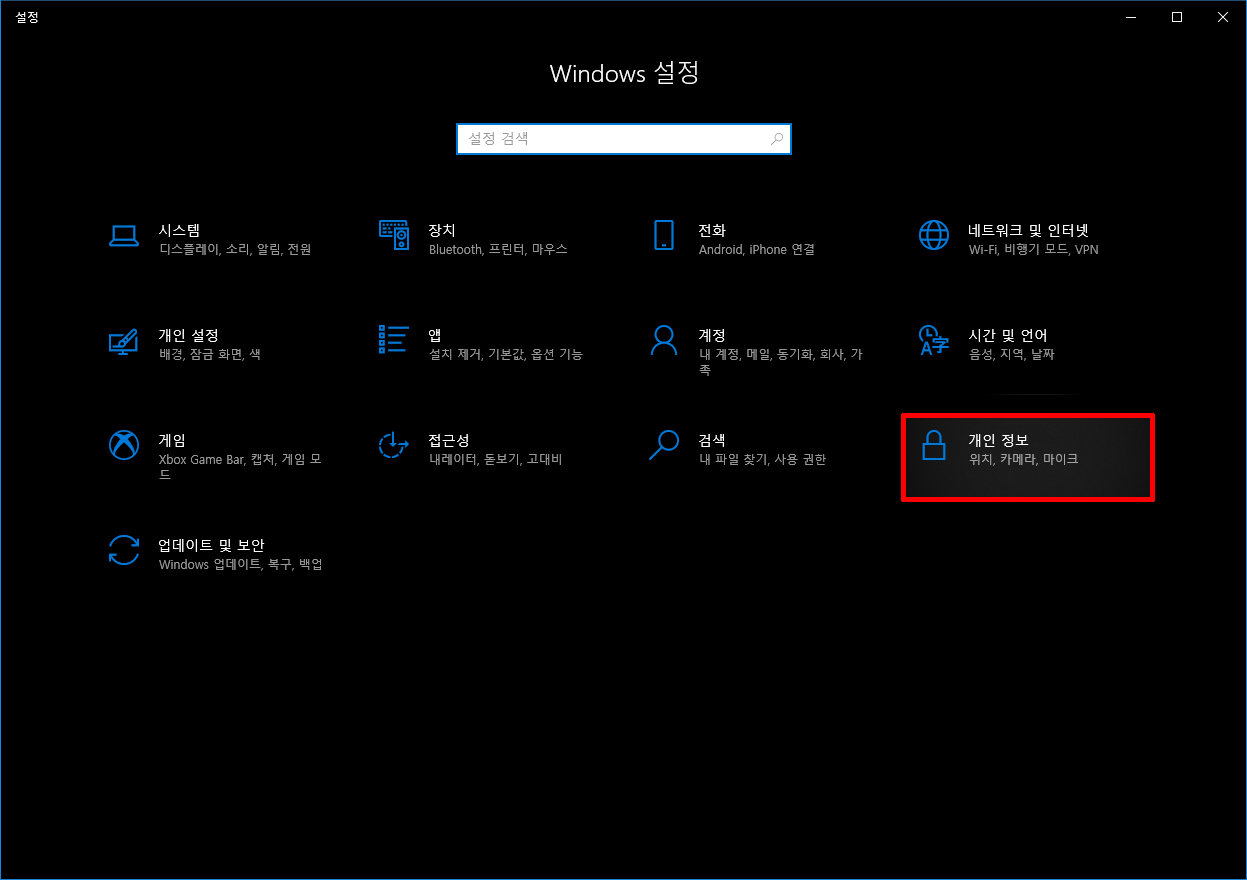The height and width of the screenshot is (880, 1247).
Task: Click the '설정' window title text
Action: [27, 17]
